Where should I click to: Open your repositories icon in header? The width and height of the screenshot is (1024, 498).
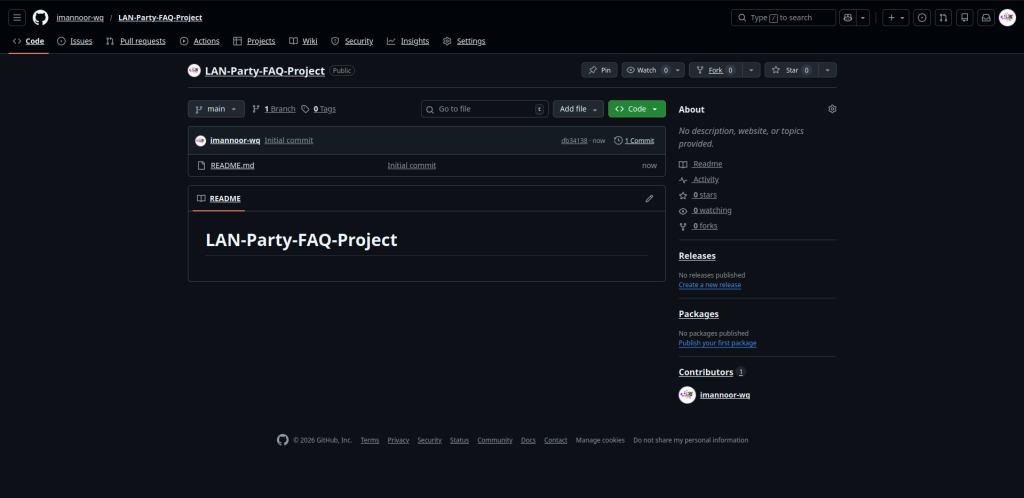(x=964, y=17)
